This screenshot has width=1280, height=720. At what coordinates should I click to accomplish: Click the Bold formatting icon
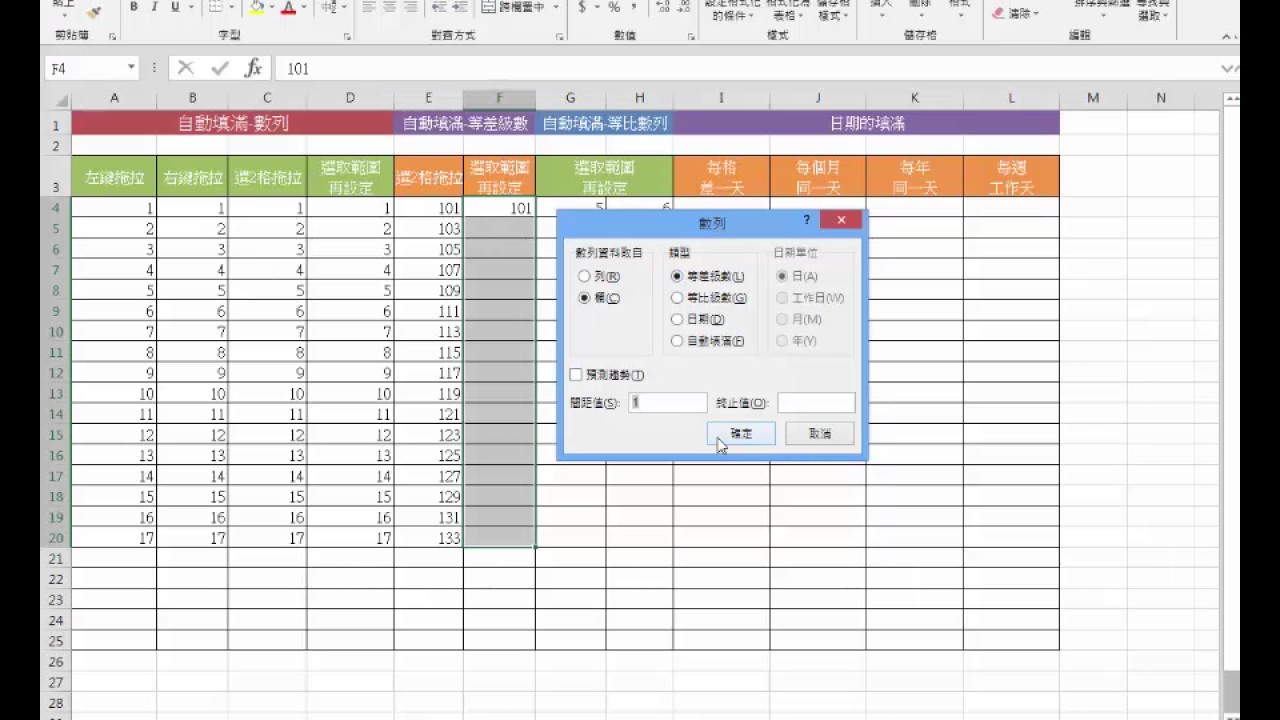[133, 7]
